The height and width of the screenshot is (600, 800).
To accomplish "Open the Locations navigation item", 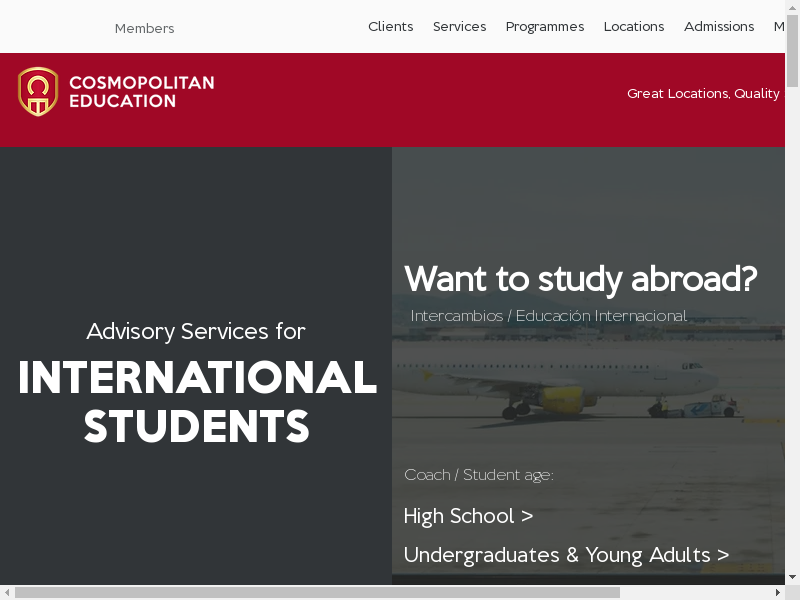I will click(x=633, y=27).
